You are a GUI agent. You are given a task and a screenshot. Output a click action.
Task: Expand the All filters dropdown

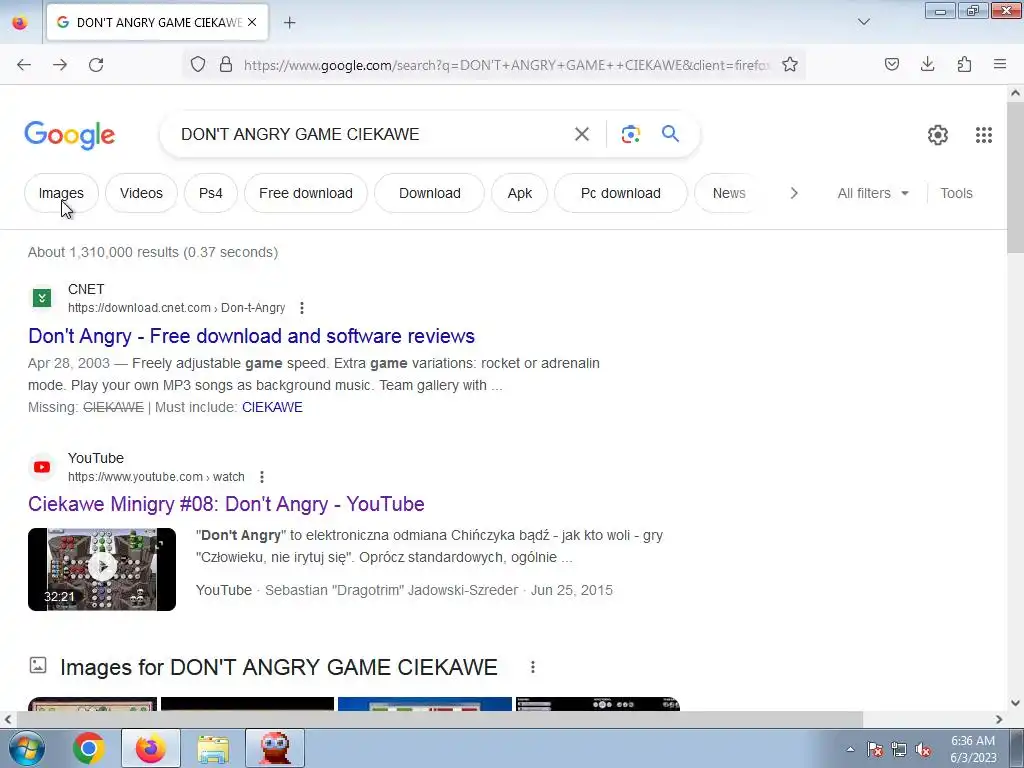point(873,193)
